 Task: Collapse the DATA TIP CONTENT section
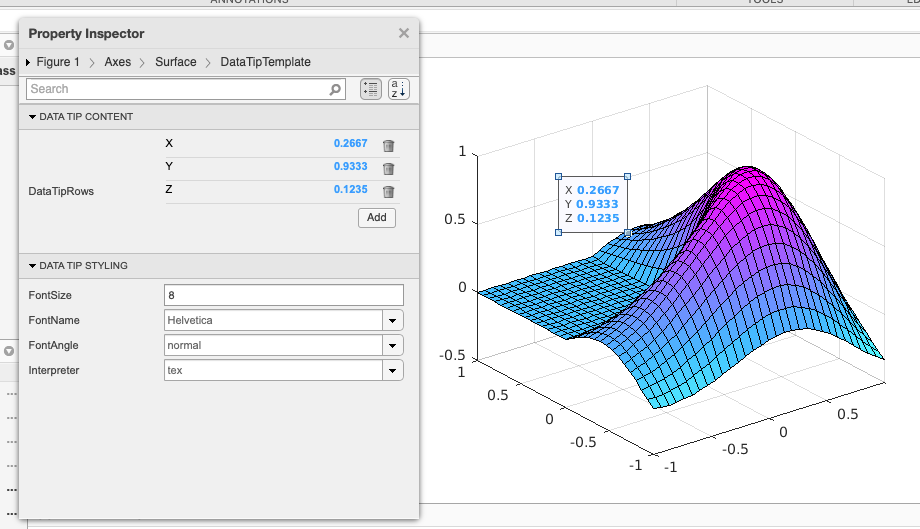click(x=33, y=117)
